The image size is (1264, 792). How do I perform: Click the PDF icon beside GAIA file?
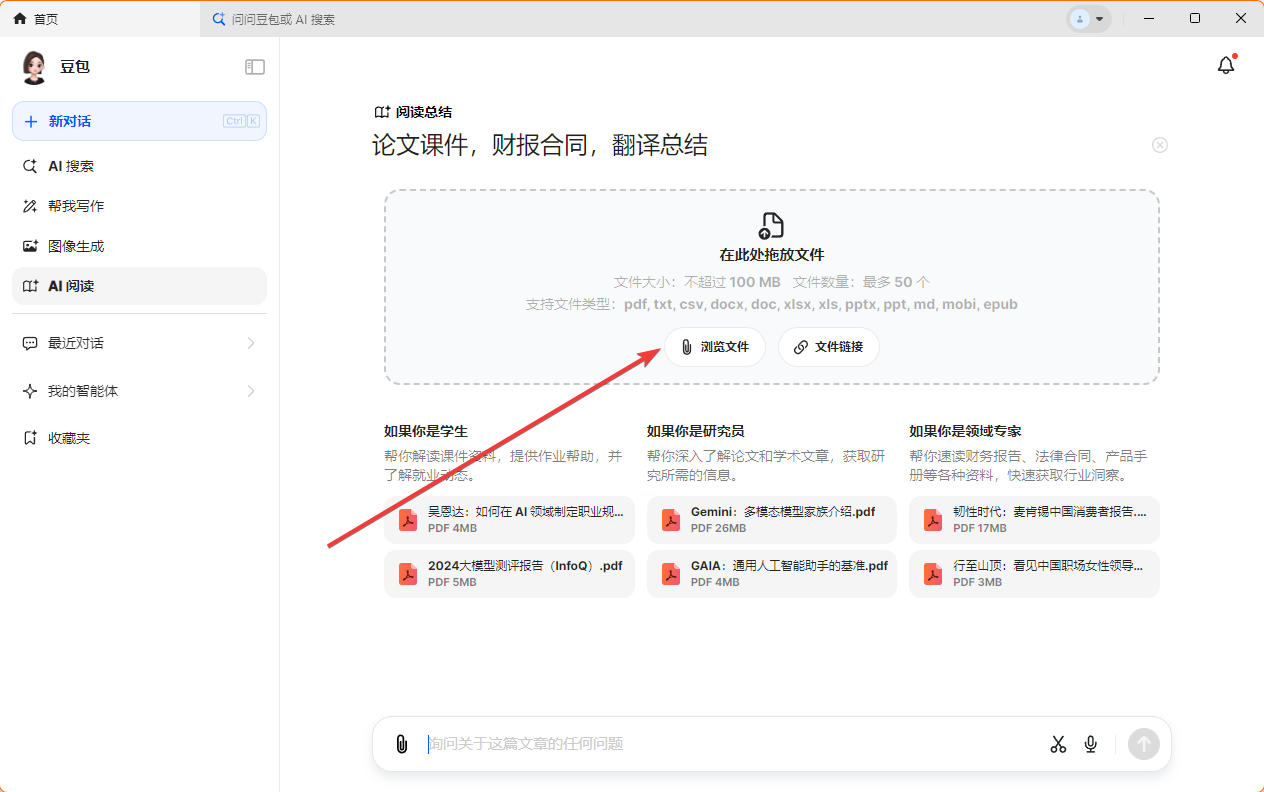coord(670,574)
